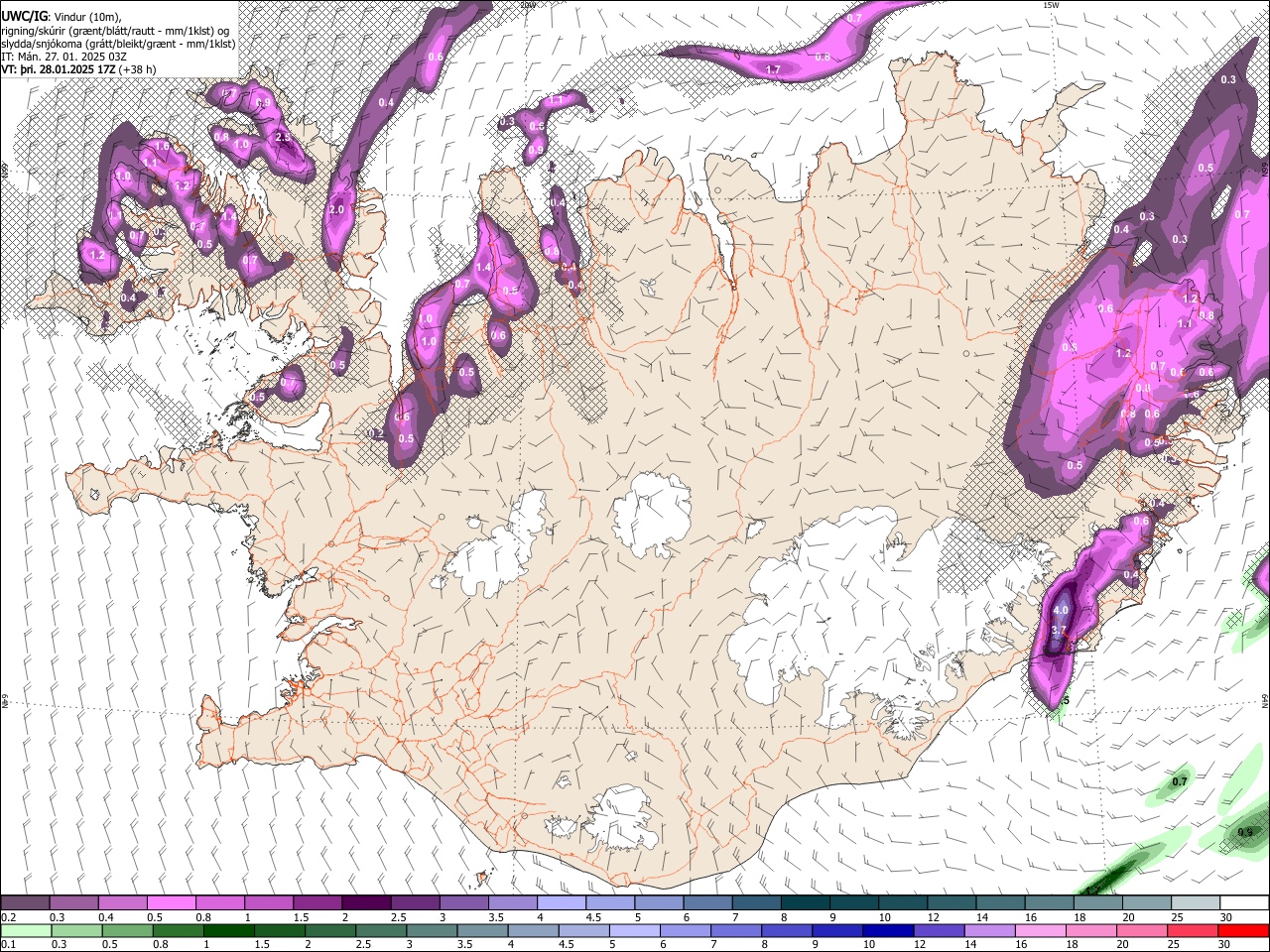Image resolution: width=1270 pixels, height=952 pixels.
Task: Pick the medium green 0.5 rain swatch
Action: pos(127,931)
